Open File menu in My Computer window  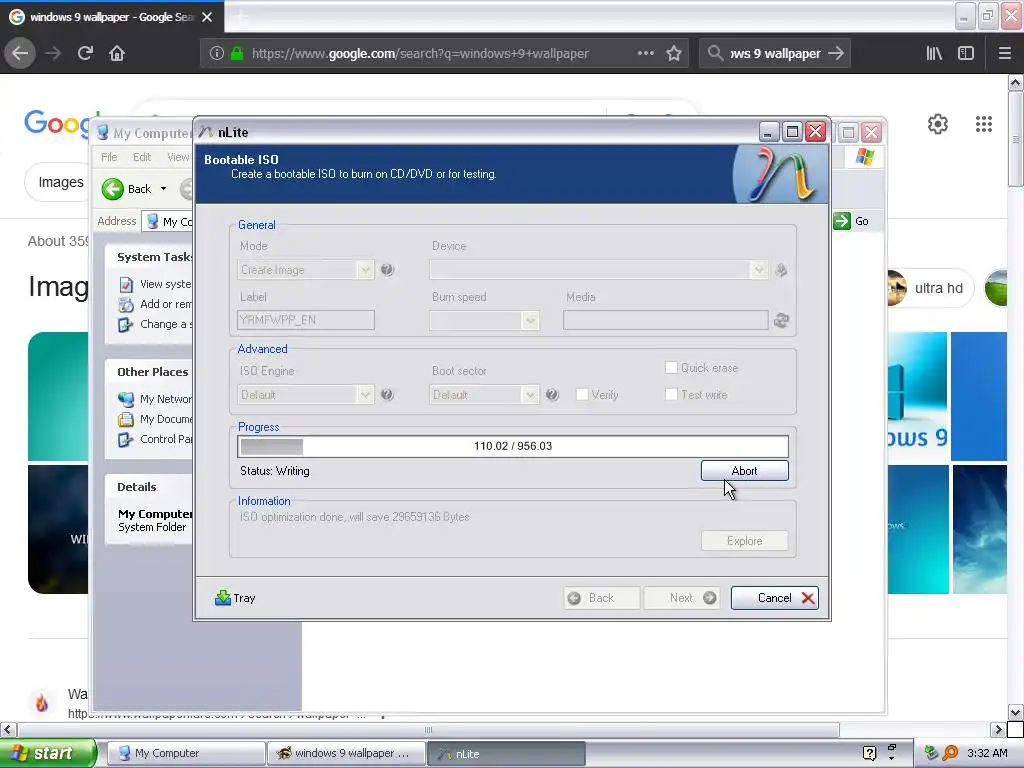click(109, 157)
